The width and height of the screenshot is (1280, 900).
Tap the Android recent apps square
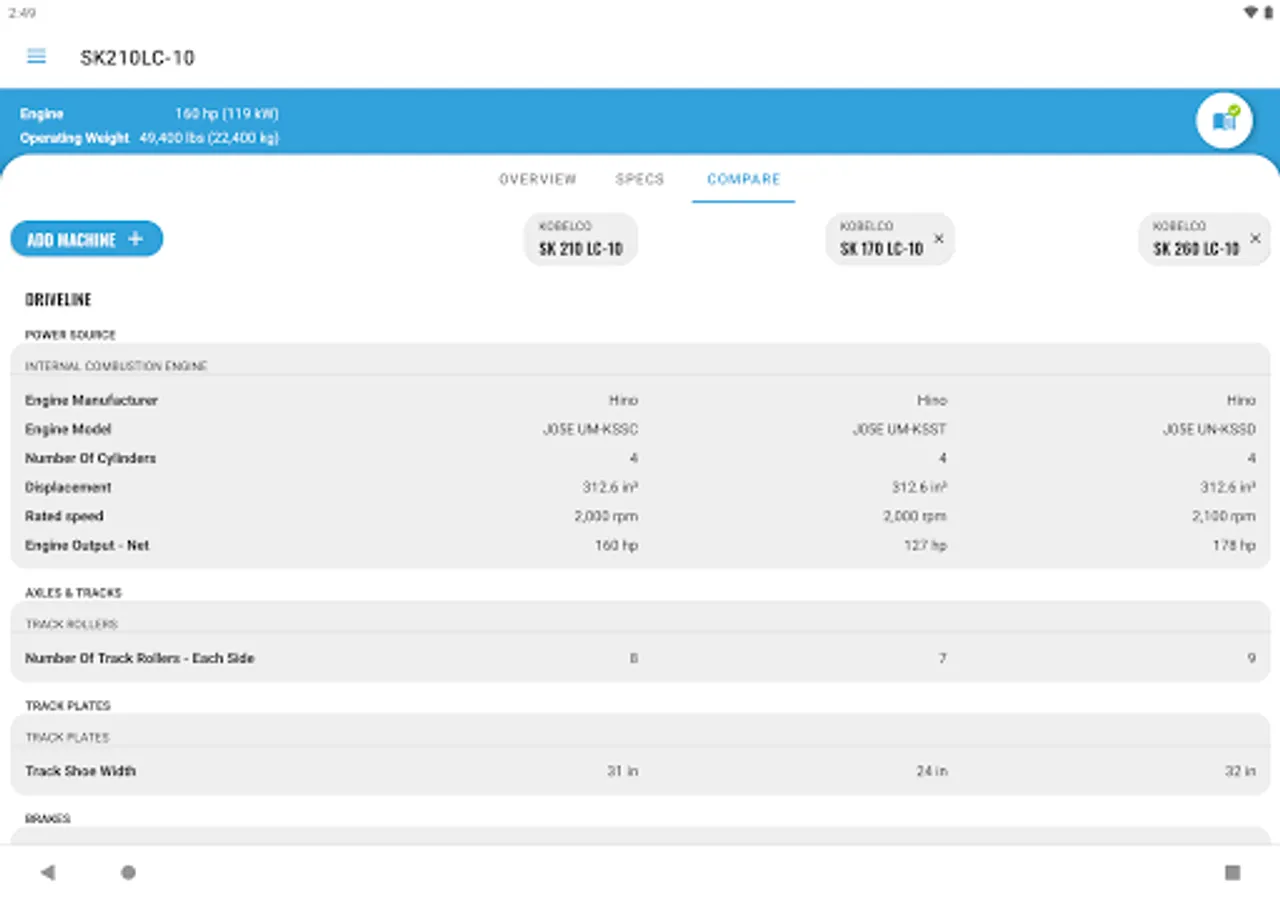1232,872
